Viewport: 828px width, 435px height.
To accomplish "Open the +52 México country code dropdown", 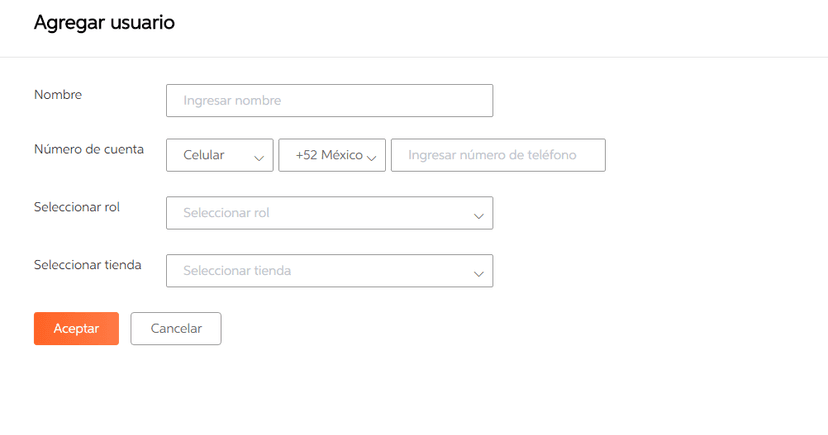I will [332, 155].
